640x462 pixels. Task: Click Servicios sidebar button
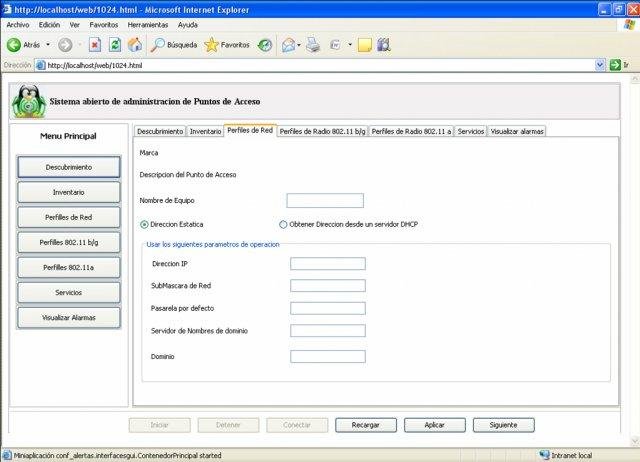(x=69, y=293)
